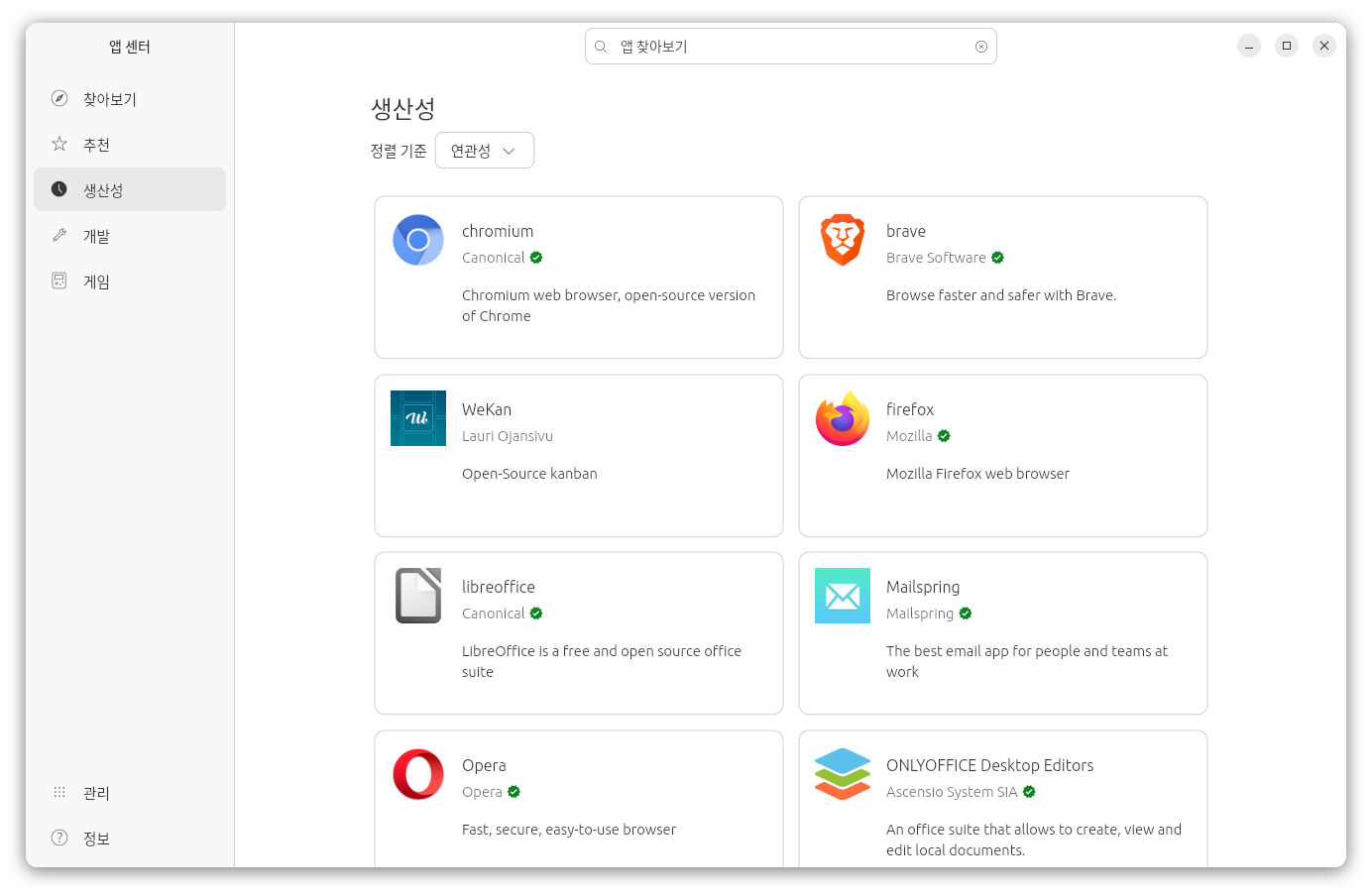Click 'Fast, secure, easy-to-use browser' description
This screenshot has height=896, width=1372.
569,830
